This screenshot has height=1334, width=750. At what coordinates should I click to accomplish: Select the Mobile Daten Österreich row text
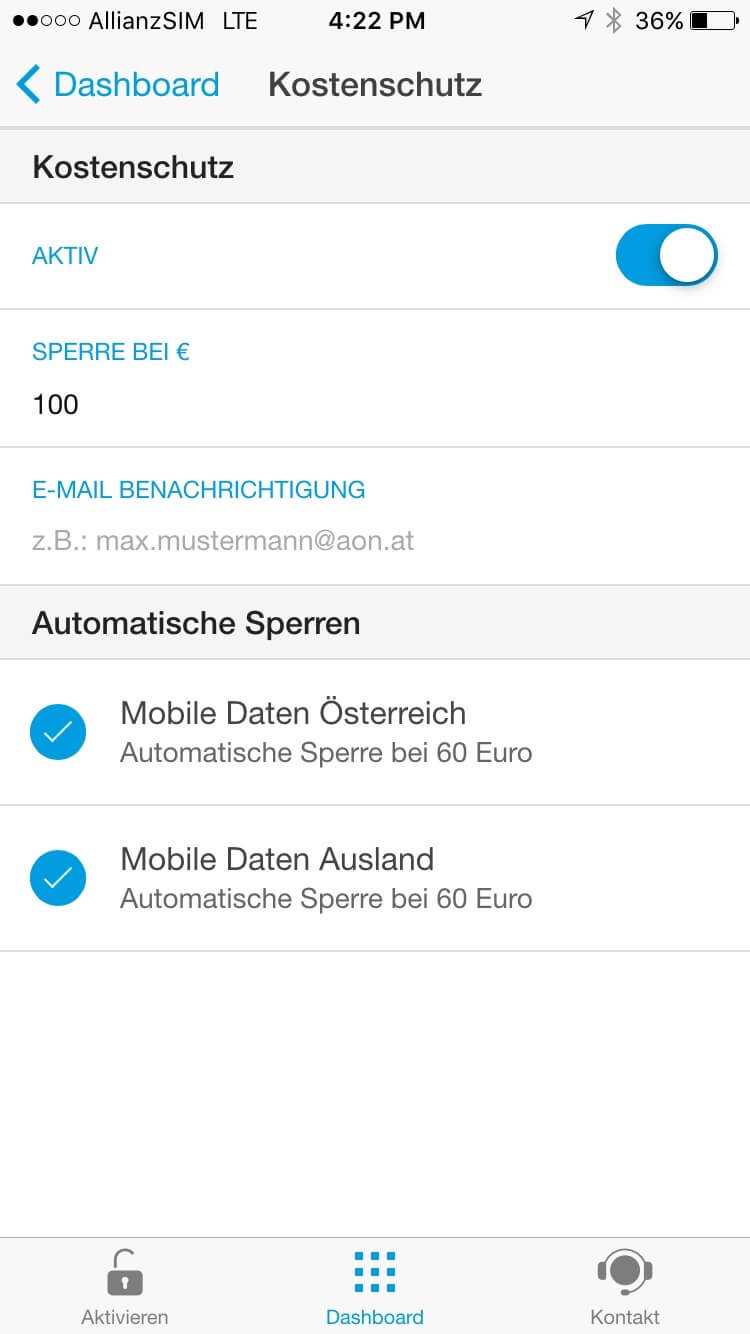pyautogui.click(x=326, y=732)
